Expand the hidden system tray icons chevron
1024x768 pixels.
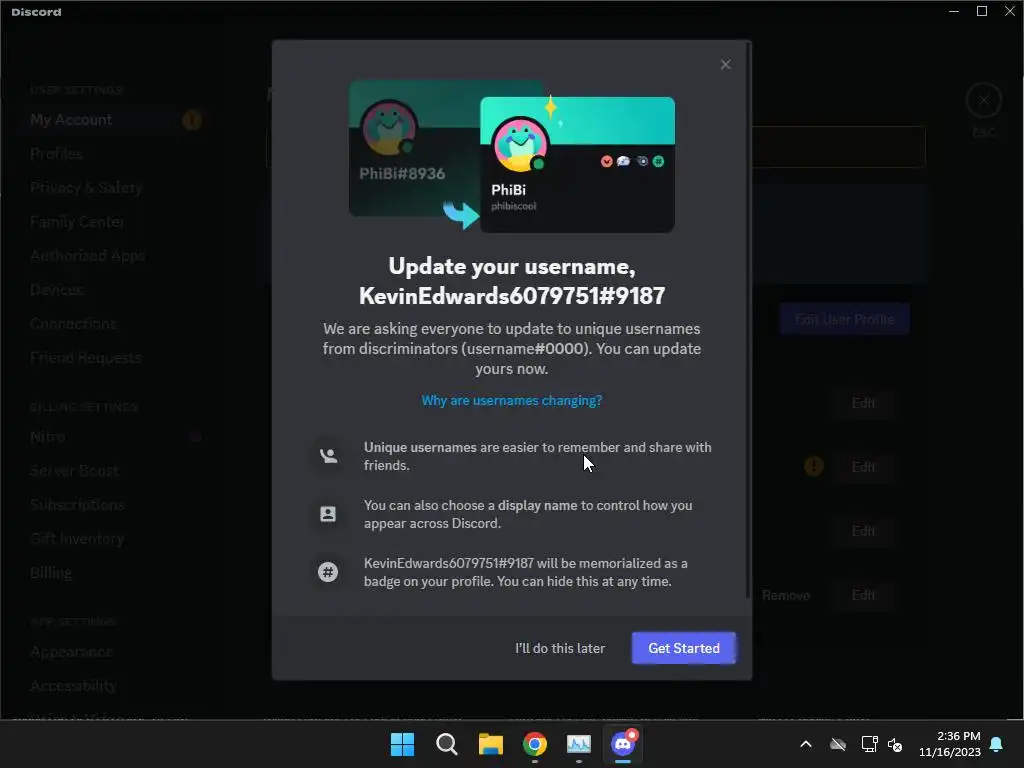pyautogui.click(x=806, y=744)
